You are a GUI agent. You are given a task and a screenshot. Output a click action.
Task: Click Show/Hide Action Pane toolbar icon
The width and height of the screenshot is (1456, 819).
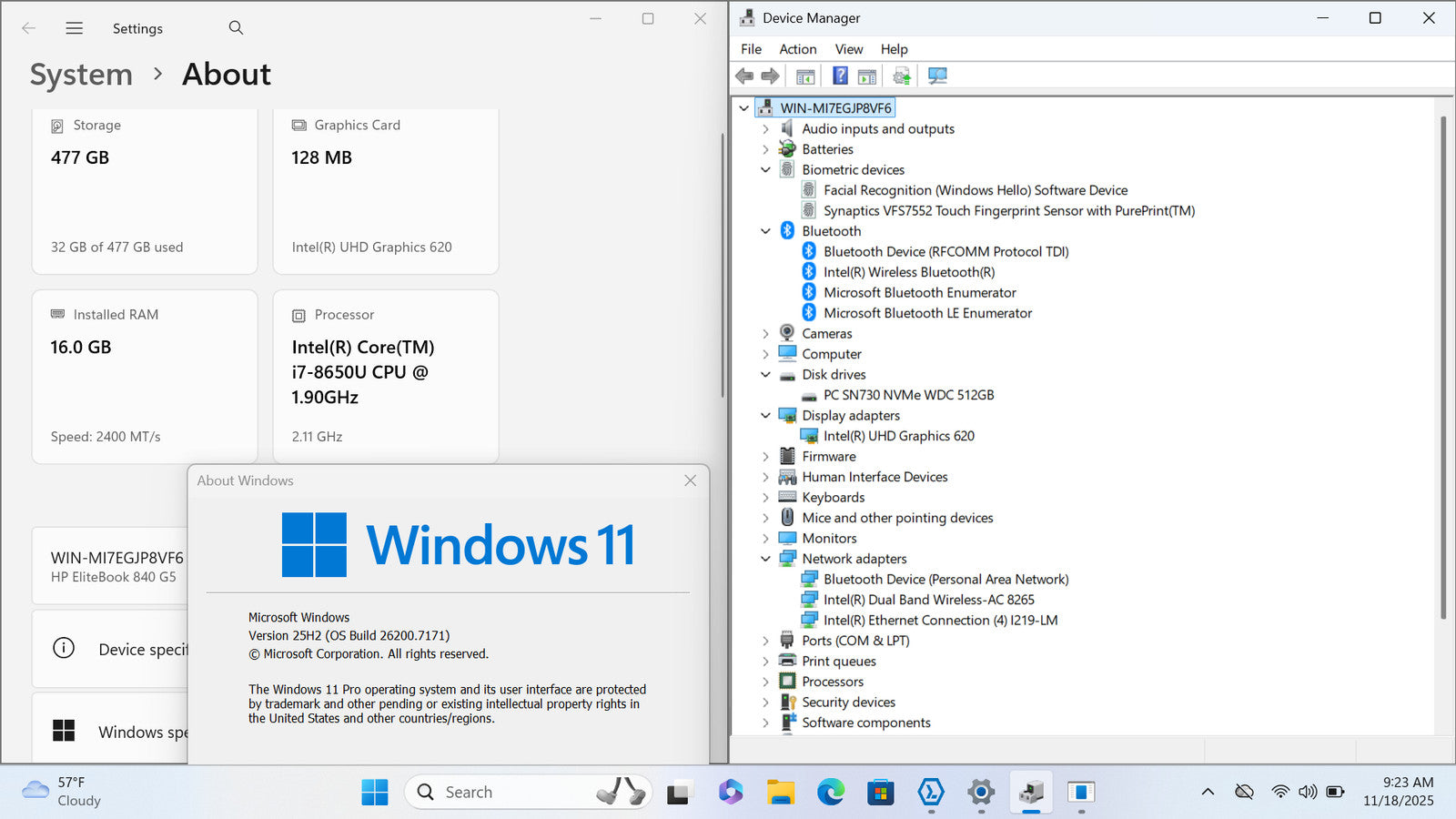point(867,76)
